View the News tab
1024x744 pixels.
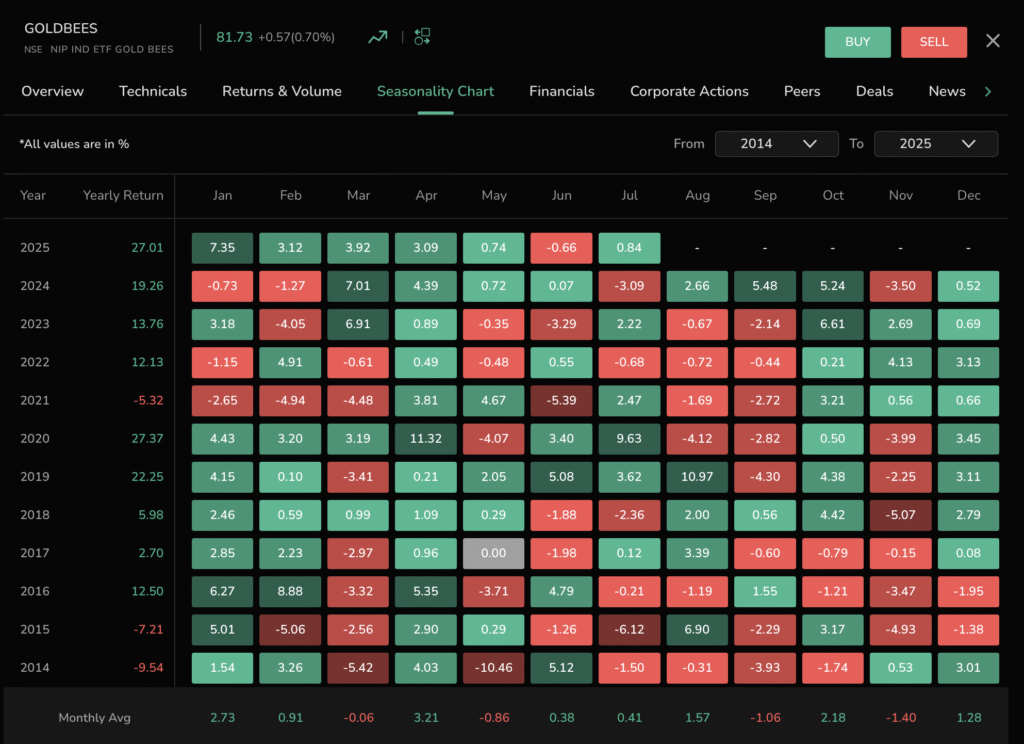946,91
